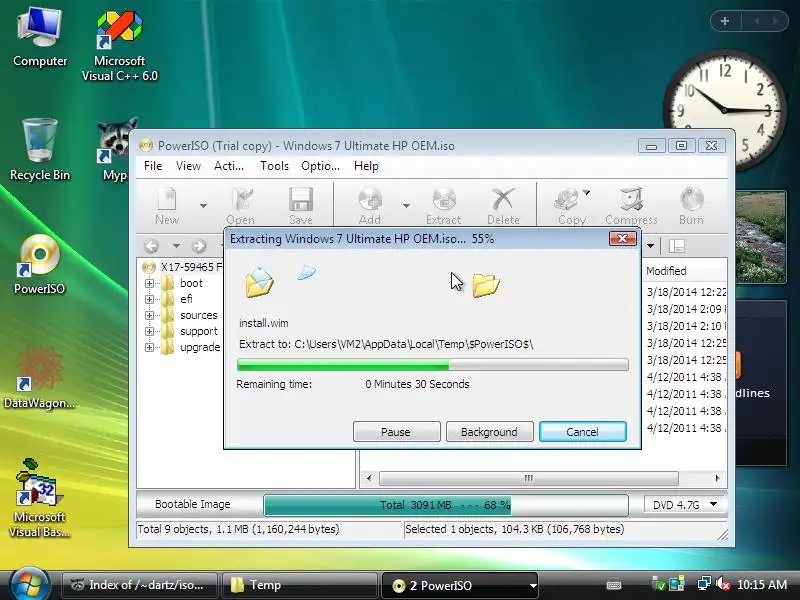Click the Forward navigation arrow in PowerISO
Screen dimensions: 800x600
[198, 246]
